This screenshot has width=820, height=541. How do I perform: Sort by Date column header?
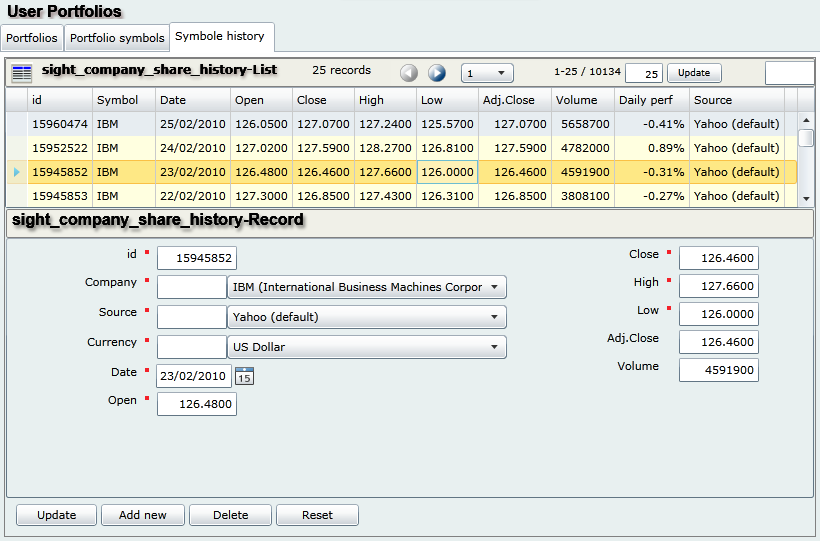pos(193,100)
